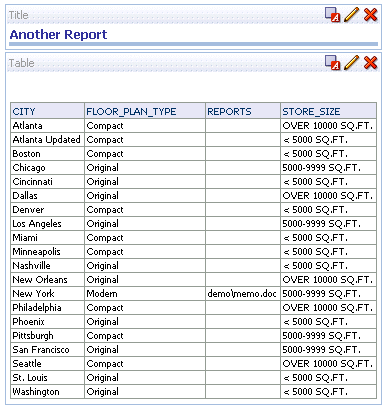Click floor plan type for Chicago row
Screen dimensions: 391x415
(145, 168)
